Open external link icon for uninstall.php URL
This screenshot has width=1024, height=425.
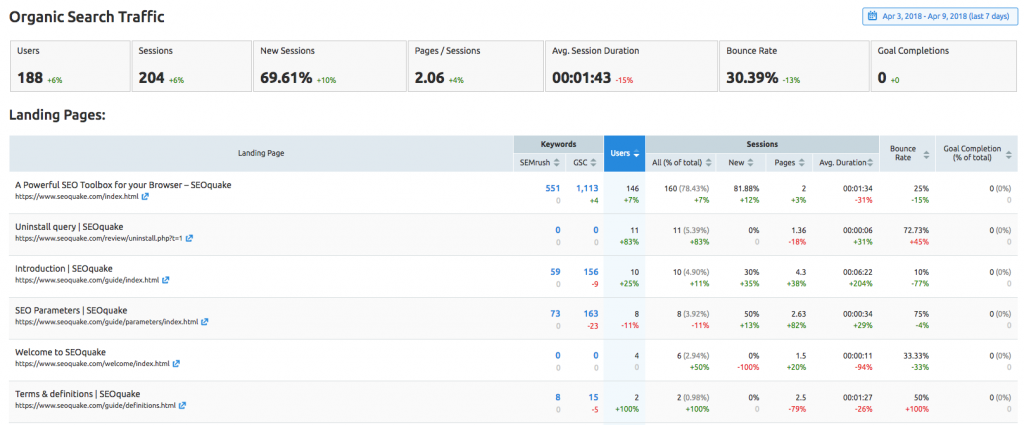[x=189, y=238]
